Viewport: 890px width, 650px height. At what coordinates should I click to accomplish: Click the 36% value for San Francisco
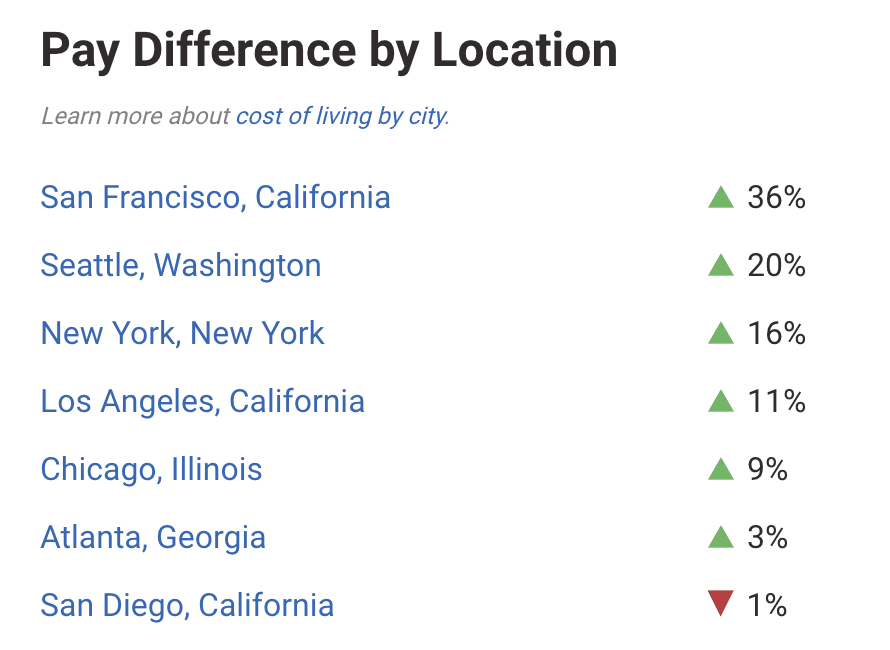tap(777, 197)
